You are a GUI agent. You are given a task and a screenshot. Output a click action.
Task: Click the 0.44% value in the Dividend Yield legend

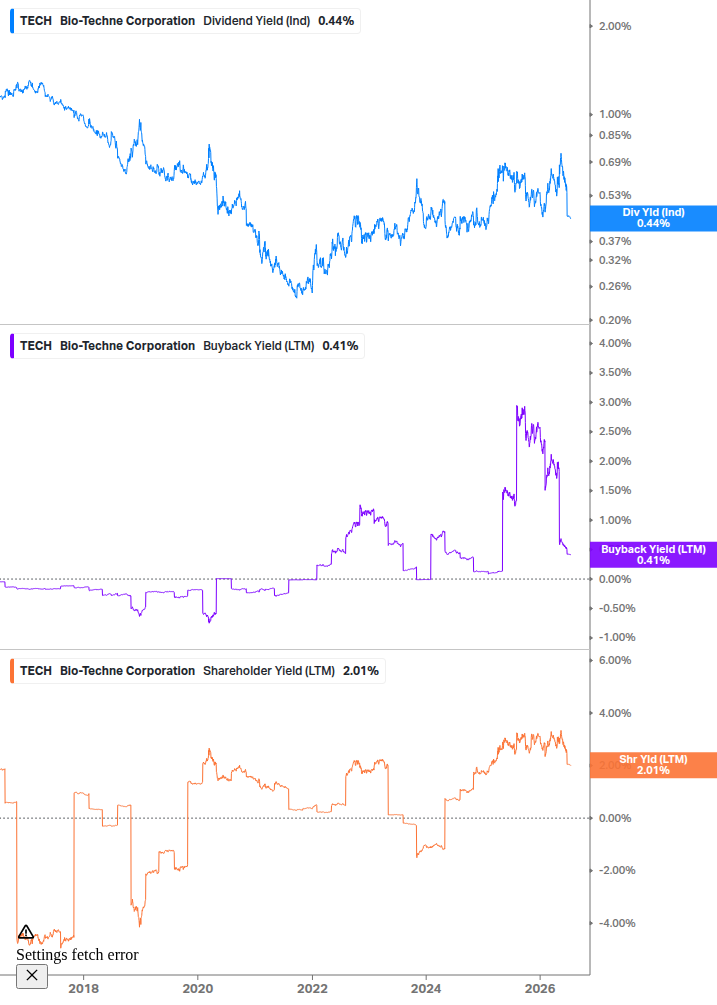tap(336, 21)
